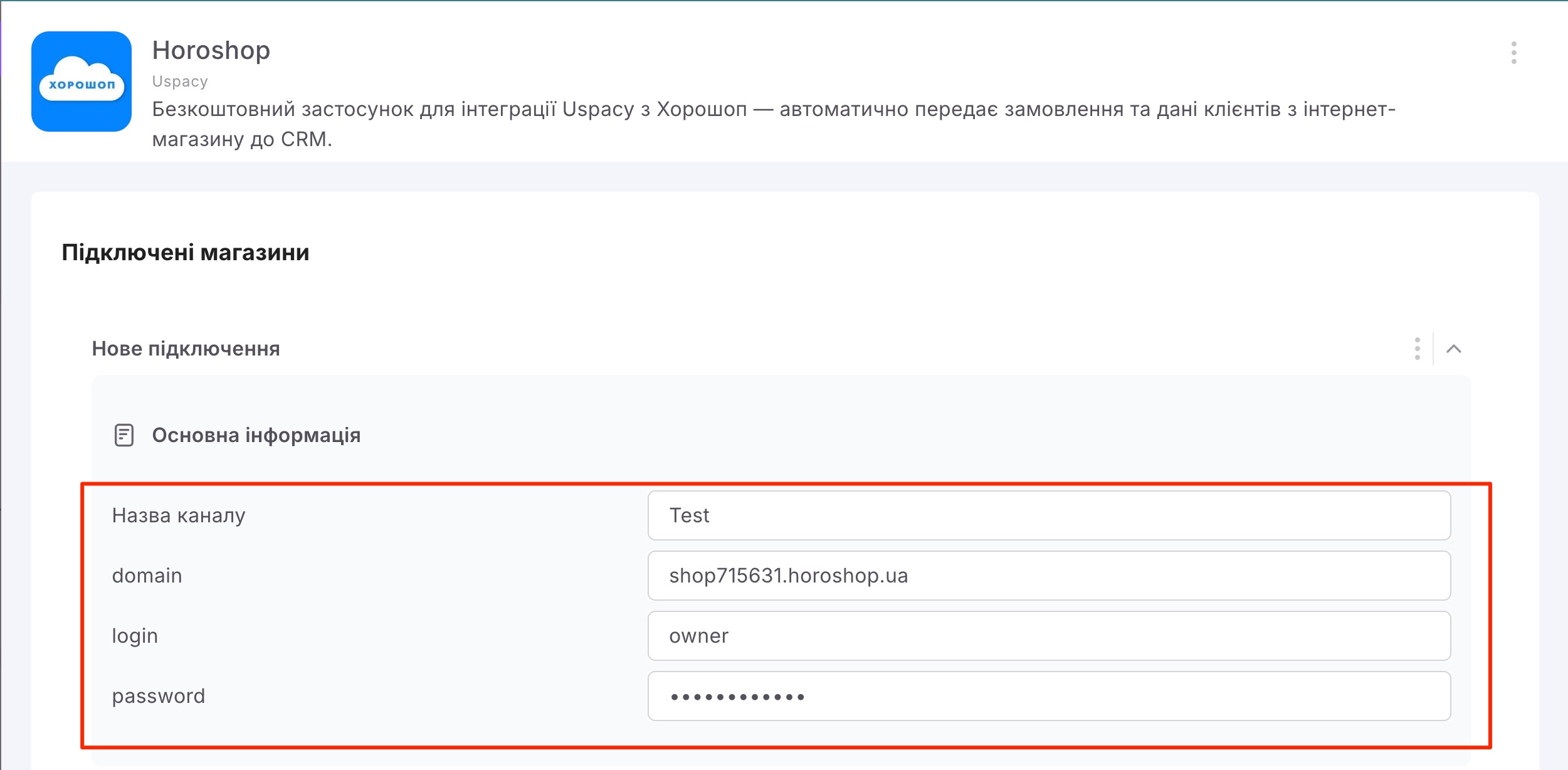Viewport: 1568px width, 770px height.
Task: Click the Horoshop cloud logo icon
Action: (x=82, y=82)
